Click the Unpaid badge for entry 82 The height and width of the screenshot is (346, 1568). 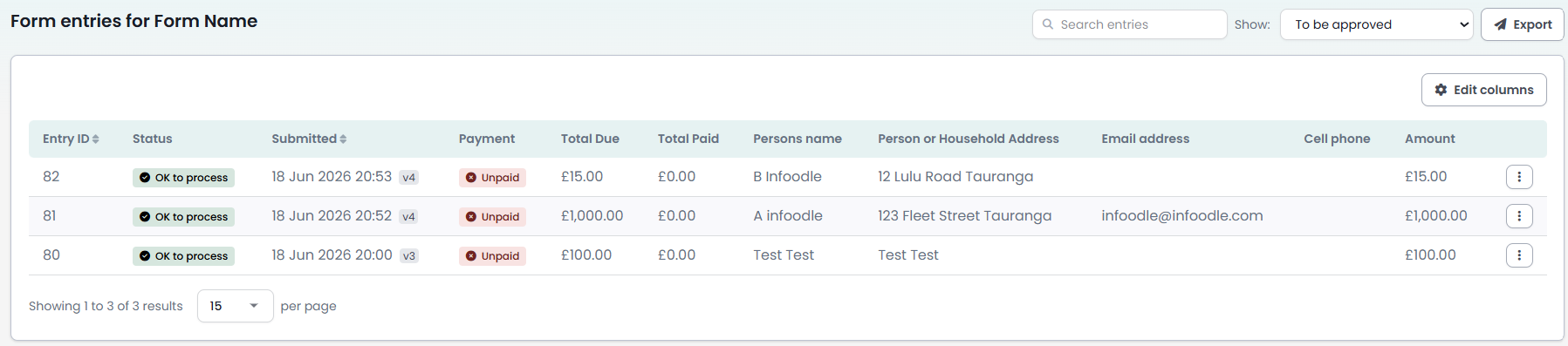click(x=492, y=178)
